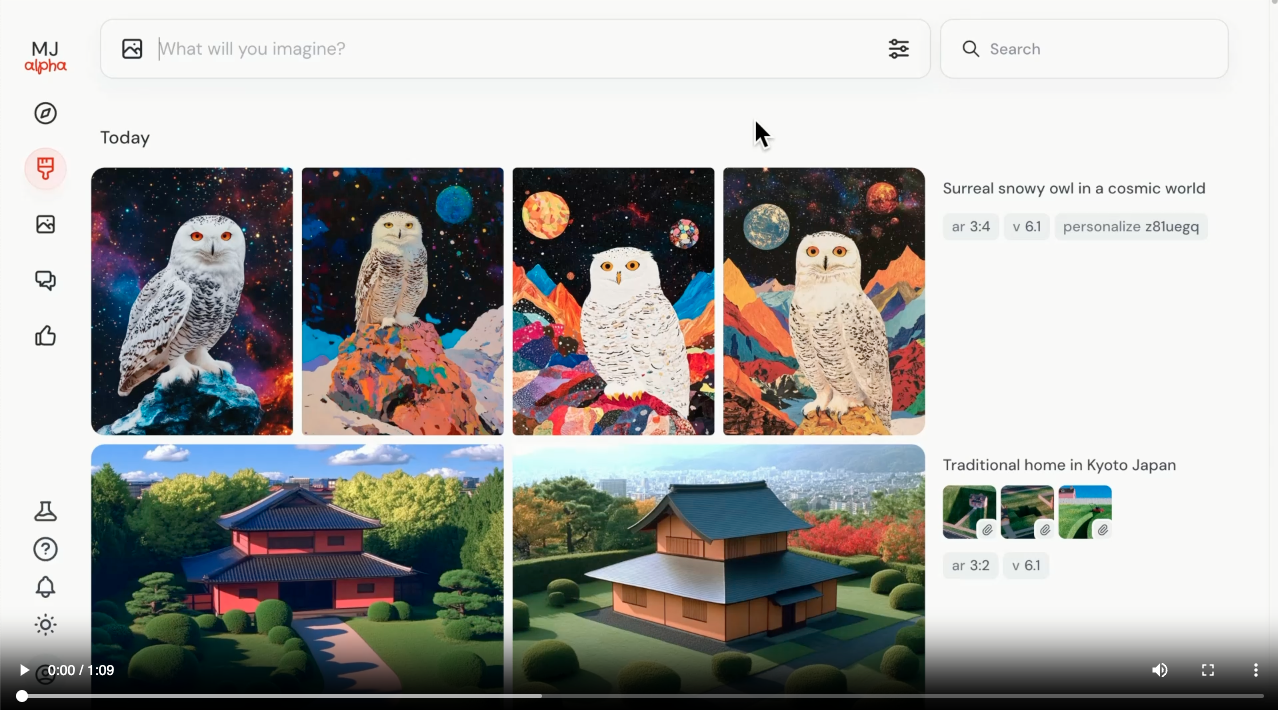Toggle the light/dark mode sun icon
Viewport: 1278px width, 710px height.
point(46,625)
